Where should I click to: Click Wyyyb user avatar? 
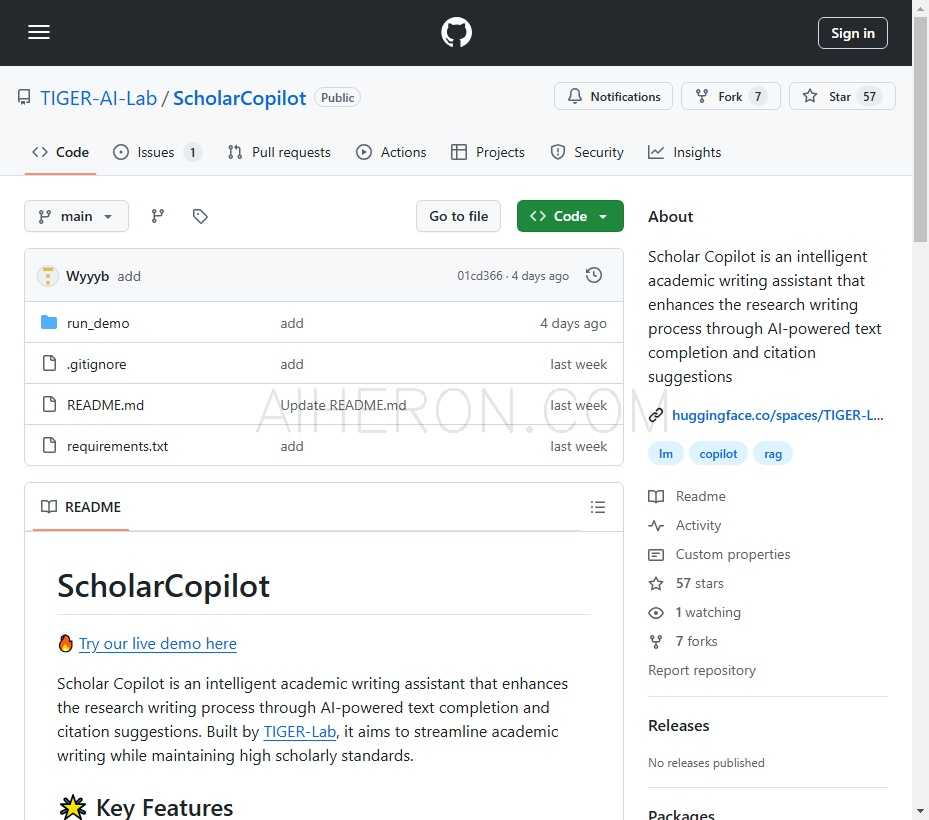[x=48, y=276]
